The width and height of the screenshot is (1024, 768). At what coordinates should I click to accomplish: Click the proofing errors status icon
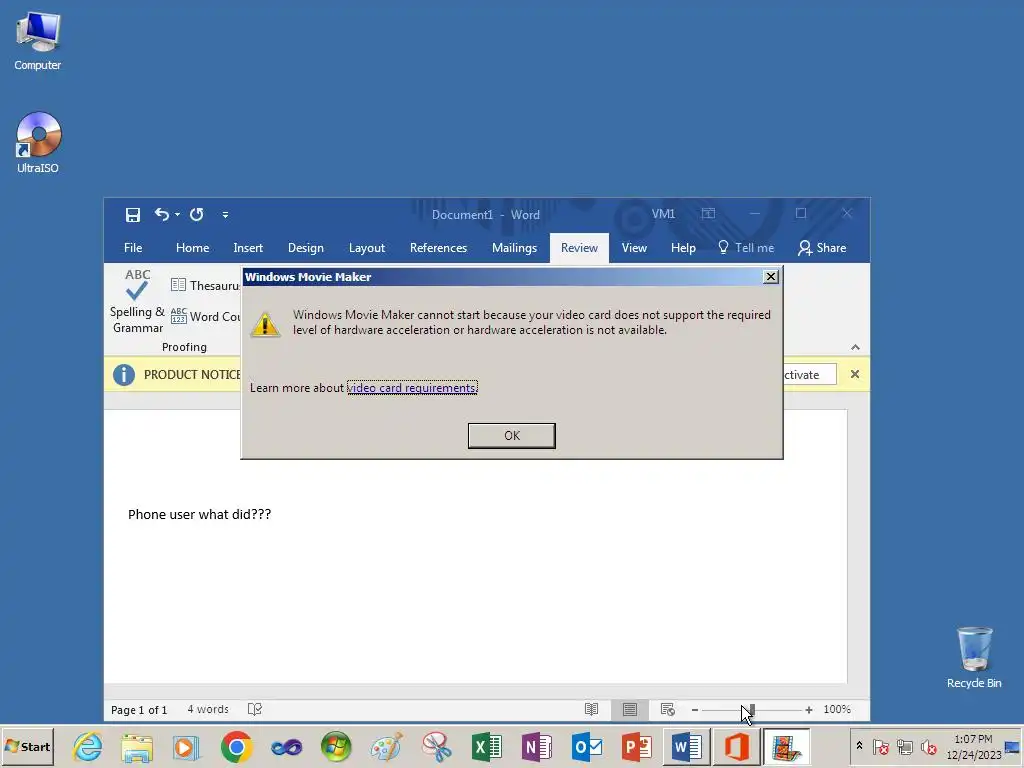point(255,709)
